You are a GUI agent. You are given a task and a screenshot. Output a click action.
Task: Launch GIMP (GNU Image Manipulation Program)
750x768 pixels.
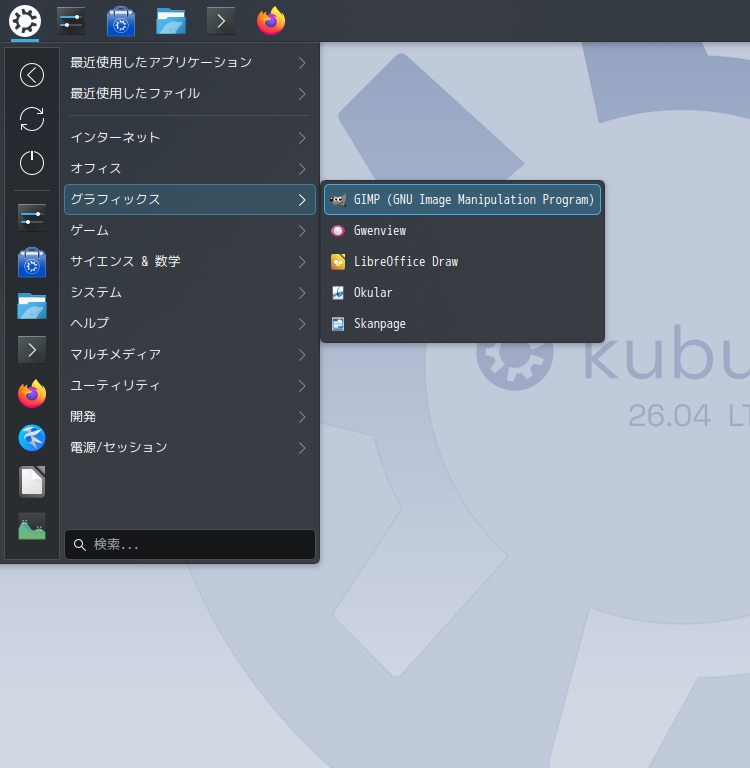tap(462, 199)
